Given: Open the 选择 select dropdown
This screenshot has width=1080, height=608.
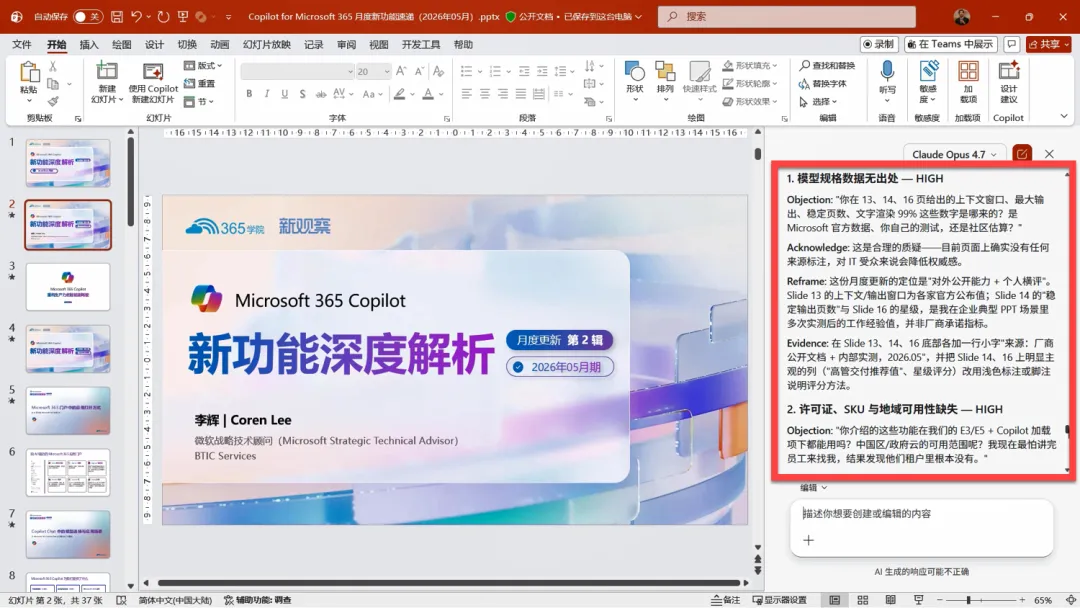Looking at the screenshot, I should click(818, 101).
